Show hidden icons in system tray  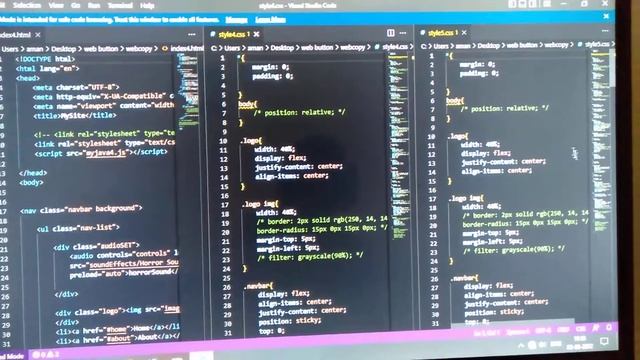click(521, 346)
